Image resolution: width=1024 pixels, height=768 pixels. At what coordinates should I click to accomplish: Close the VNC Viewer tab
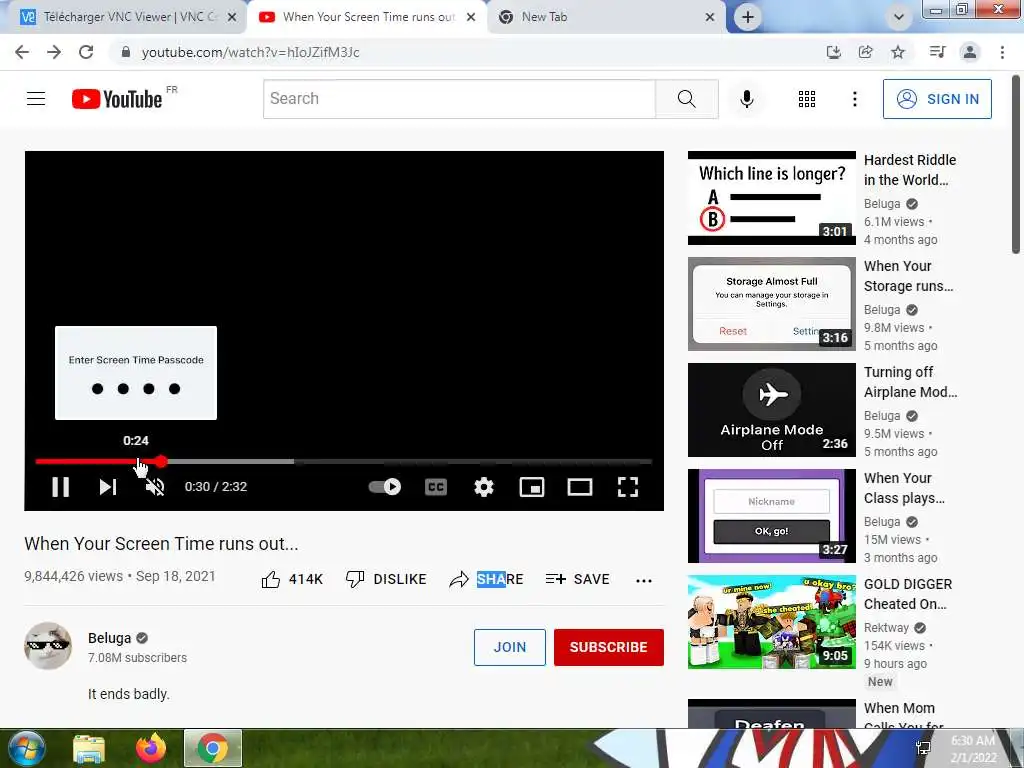(232, 18)
